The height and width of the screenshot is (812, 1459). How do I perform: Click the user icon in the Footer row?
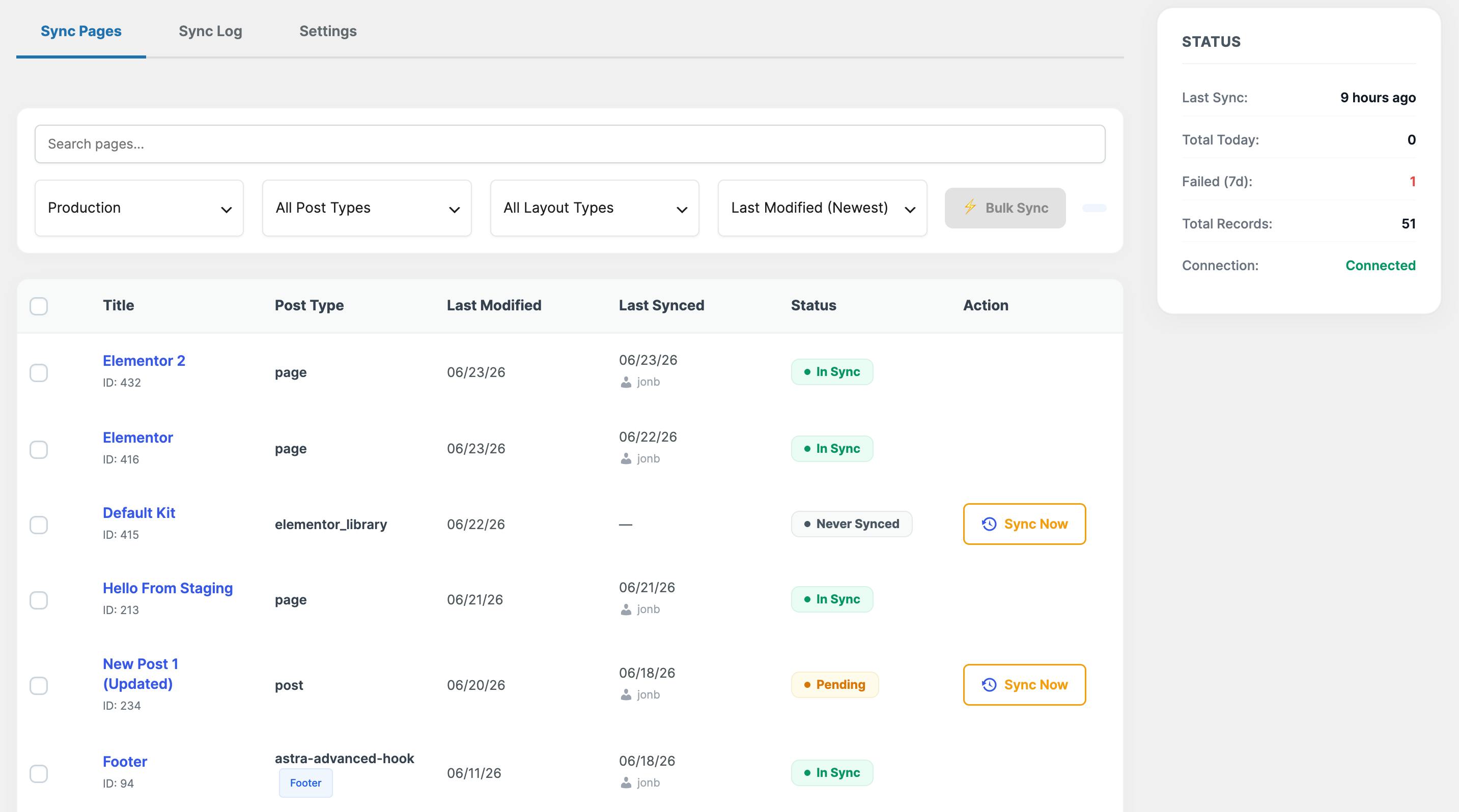pyautogui.click(x=626, y=782)
